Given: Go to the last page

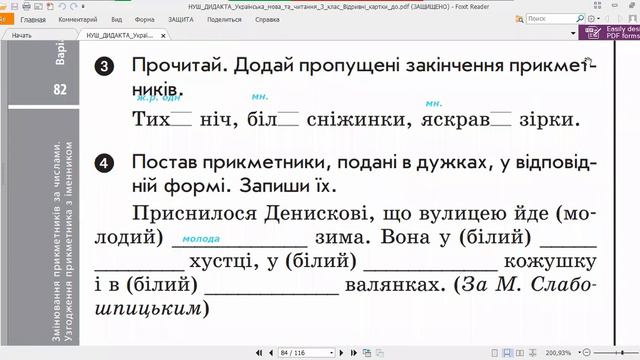Looking at the screenshot, I should pos(353,353).
